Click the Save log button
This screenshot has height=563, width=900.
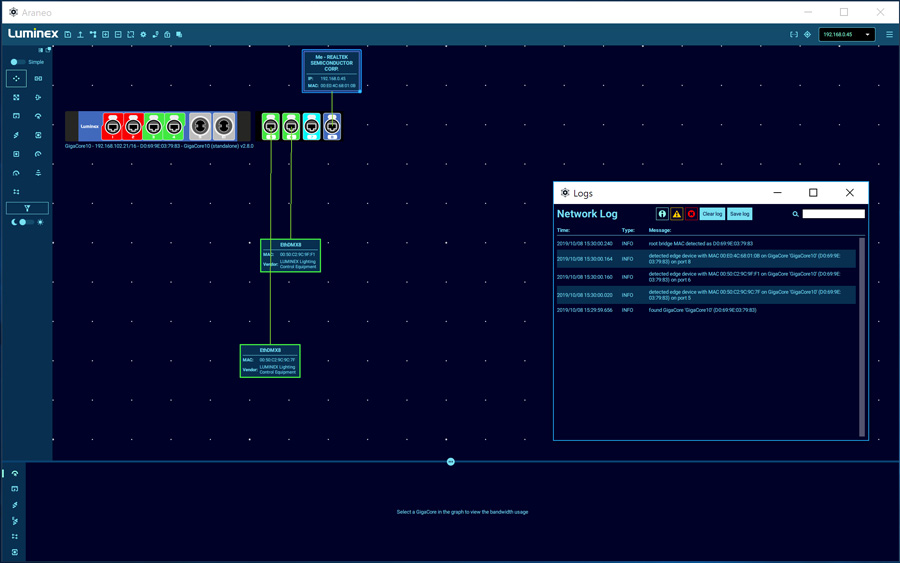click(x=739, y=213)
